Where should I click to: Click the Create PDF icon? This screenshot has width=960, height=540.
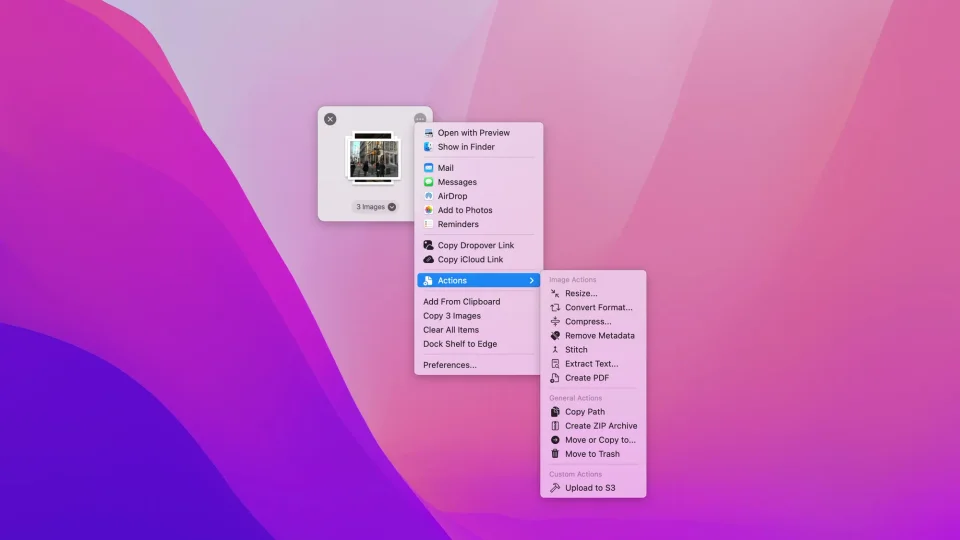[x=555, y=378]
